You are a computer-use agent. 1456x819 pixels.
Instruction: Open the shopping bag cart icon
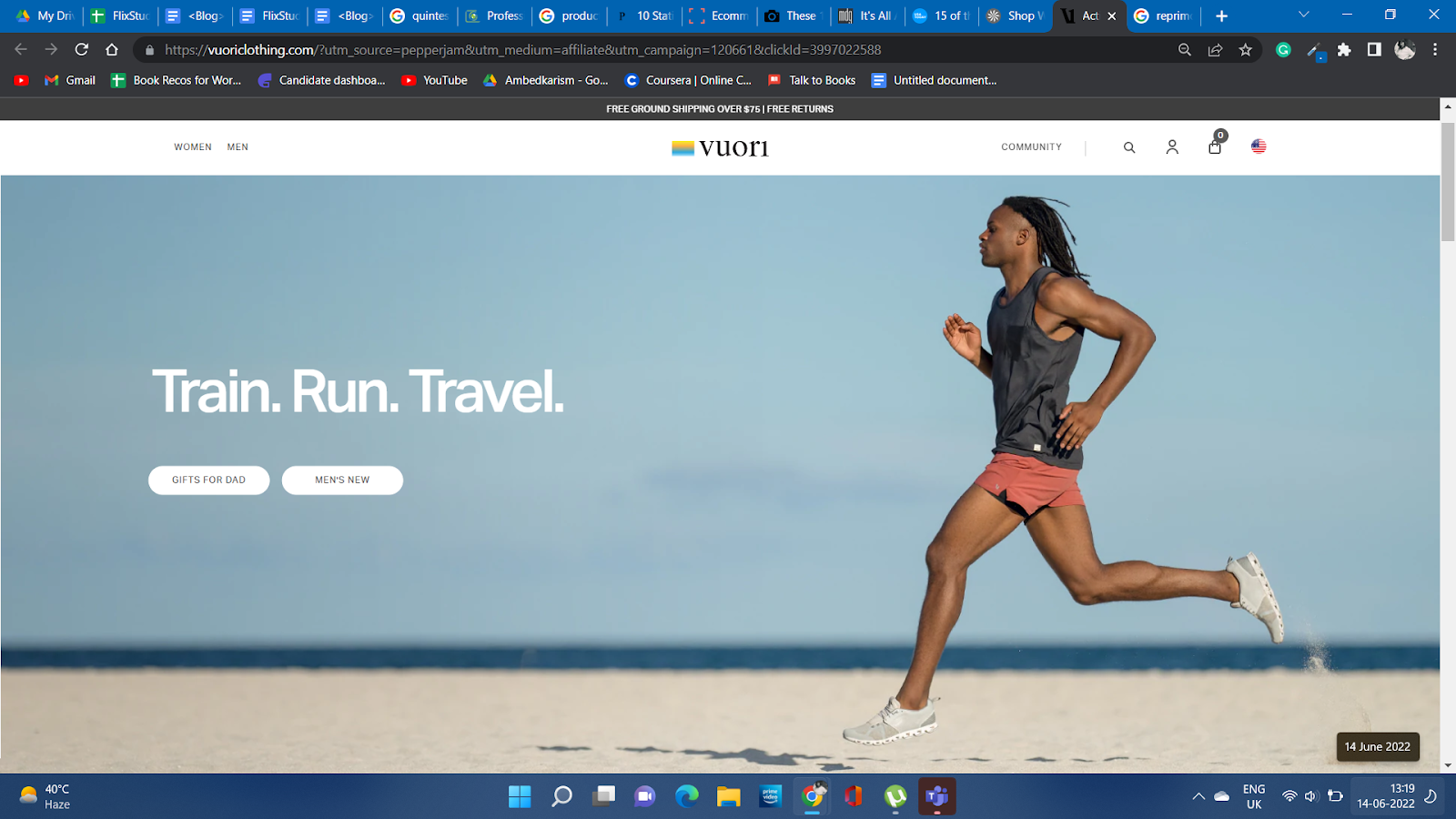pyautogui.click(x=1216, y=145)
